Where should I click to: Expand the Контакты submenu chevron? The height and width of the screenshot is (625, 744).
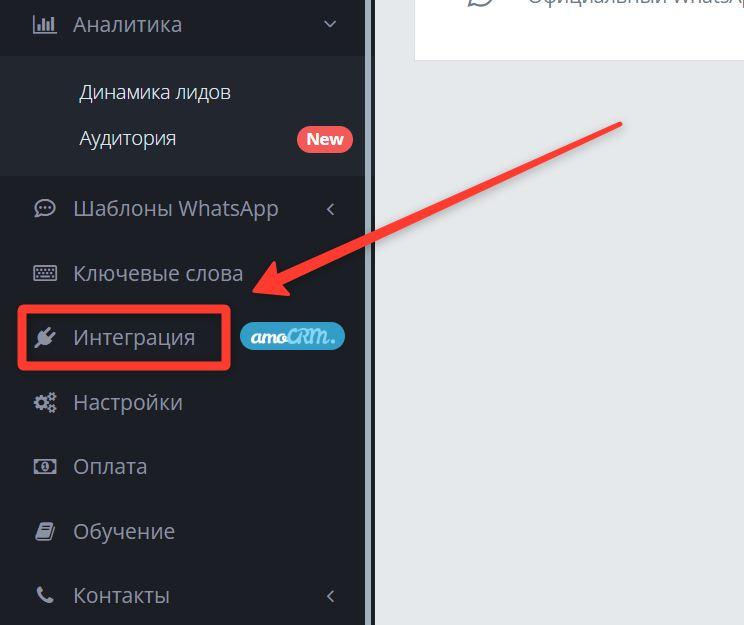[330, 596]
